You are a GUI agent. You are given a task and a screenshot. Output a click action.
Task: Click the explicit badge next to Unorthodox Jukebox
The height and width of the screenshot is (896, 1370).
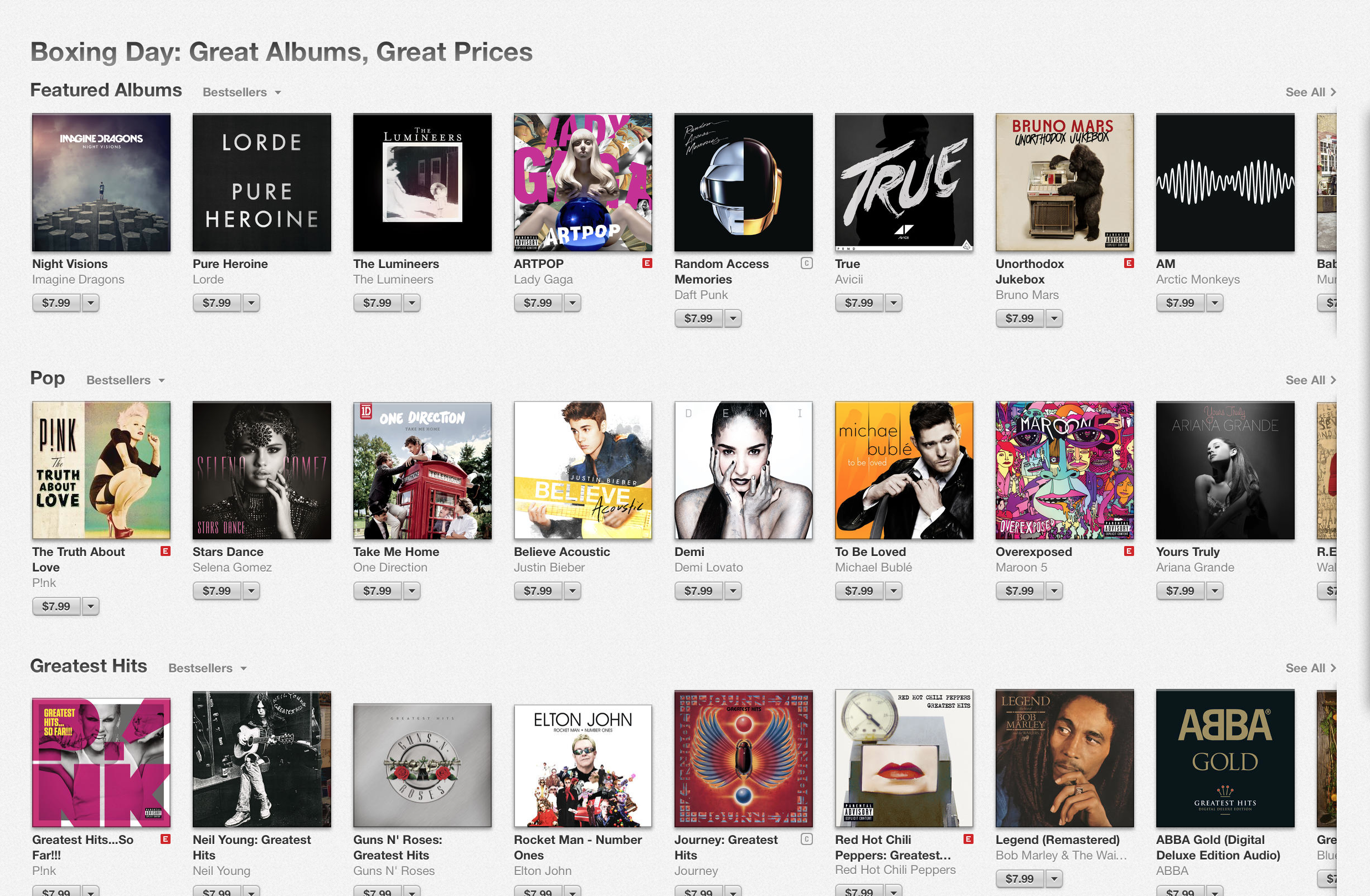(x=1129, y=263)
